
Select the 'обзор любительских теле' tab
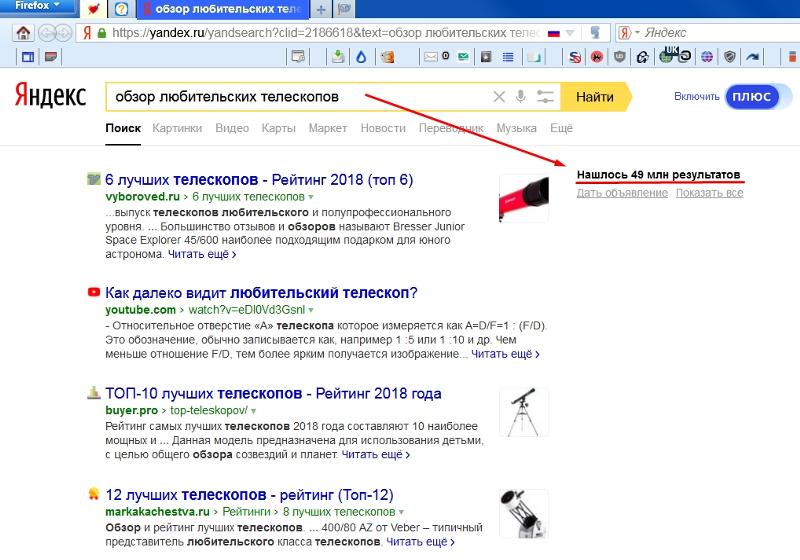pos(223,9)
